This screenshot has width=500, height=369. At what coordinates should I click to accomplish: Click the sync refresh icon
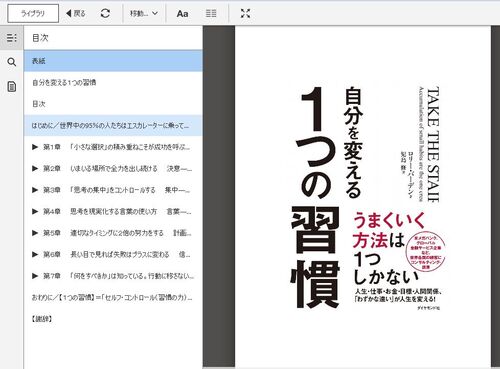click(105, 13)
